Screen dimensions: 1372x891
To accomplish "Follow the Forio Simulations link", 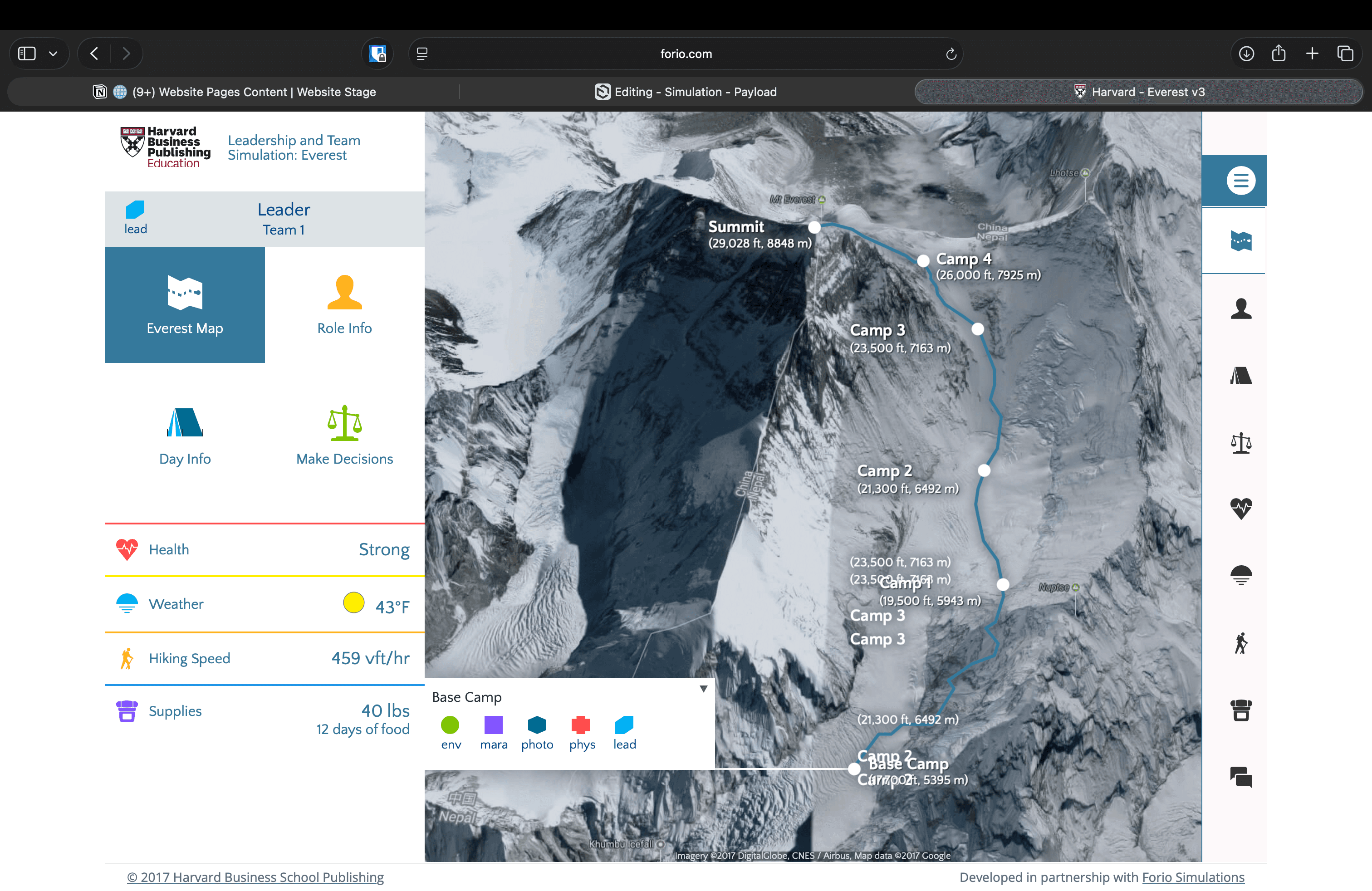I will (1193, 877).
